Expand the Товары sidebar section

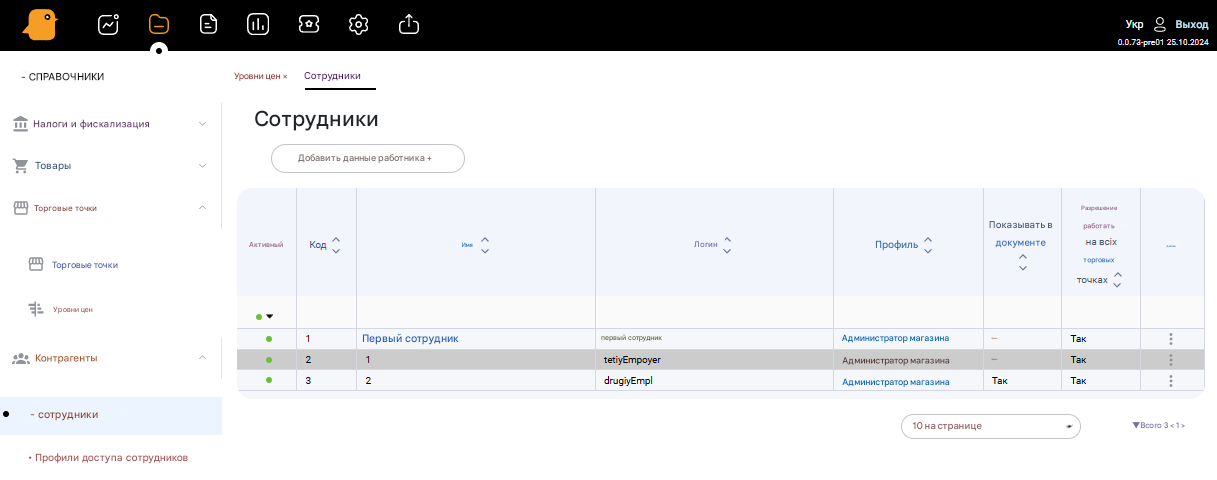(x=202, y=166)
